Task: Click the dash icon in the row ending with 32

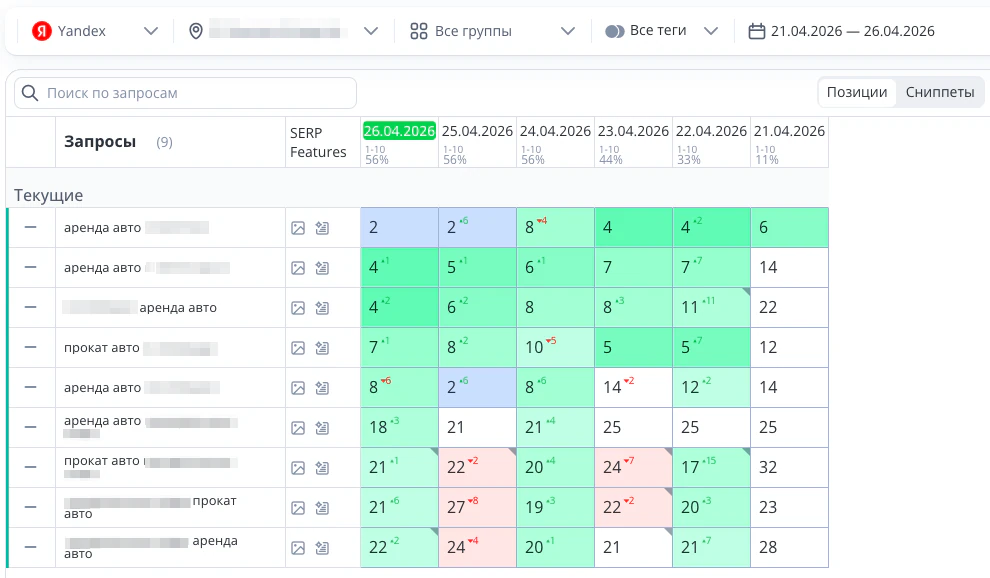Action: [30, 467]
